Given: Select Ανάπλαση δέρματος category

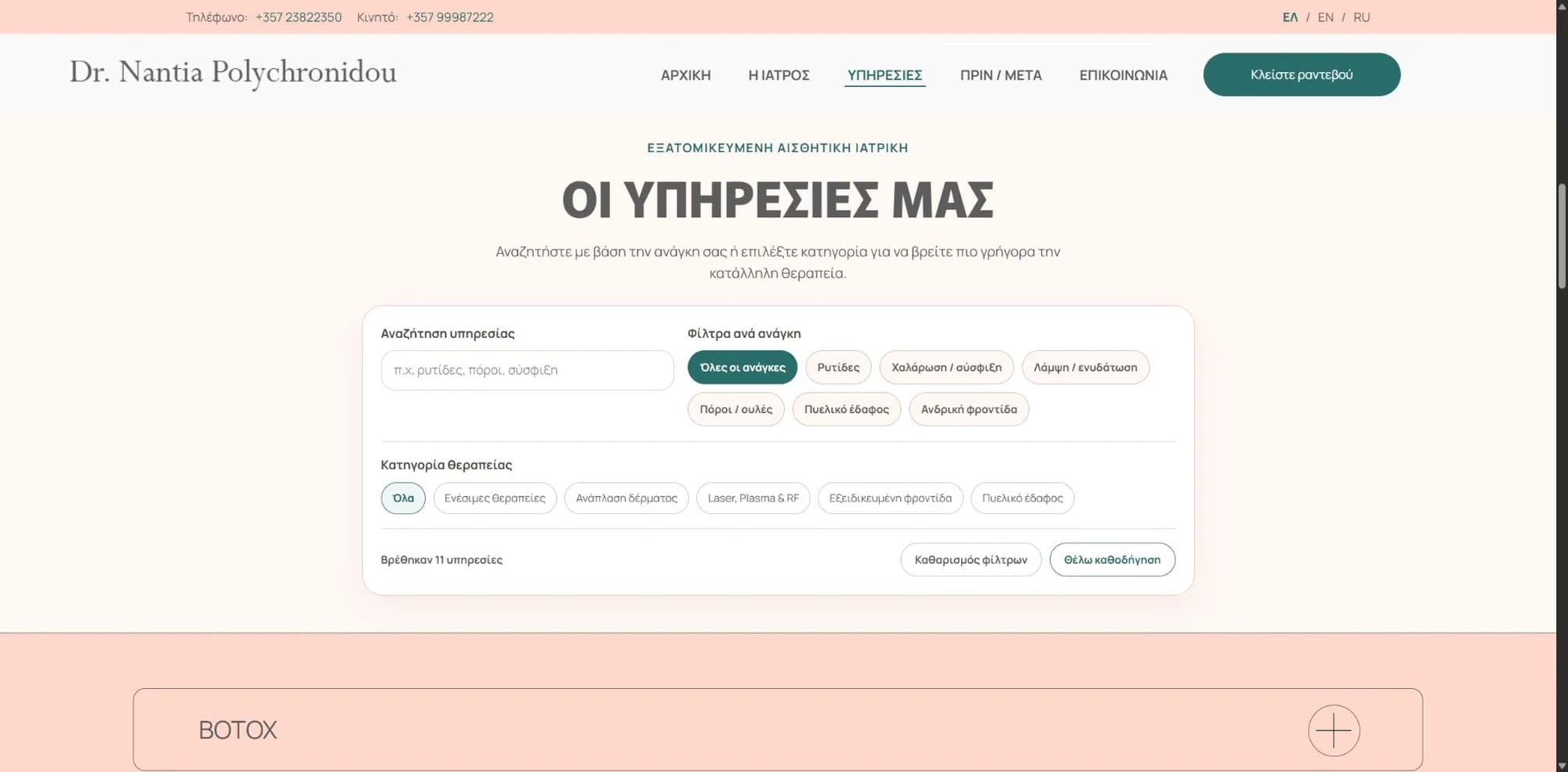Looking at the screenshot, I should click(626, 498).
